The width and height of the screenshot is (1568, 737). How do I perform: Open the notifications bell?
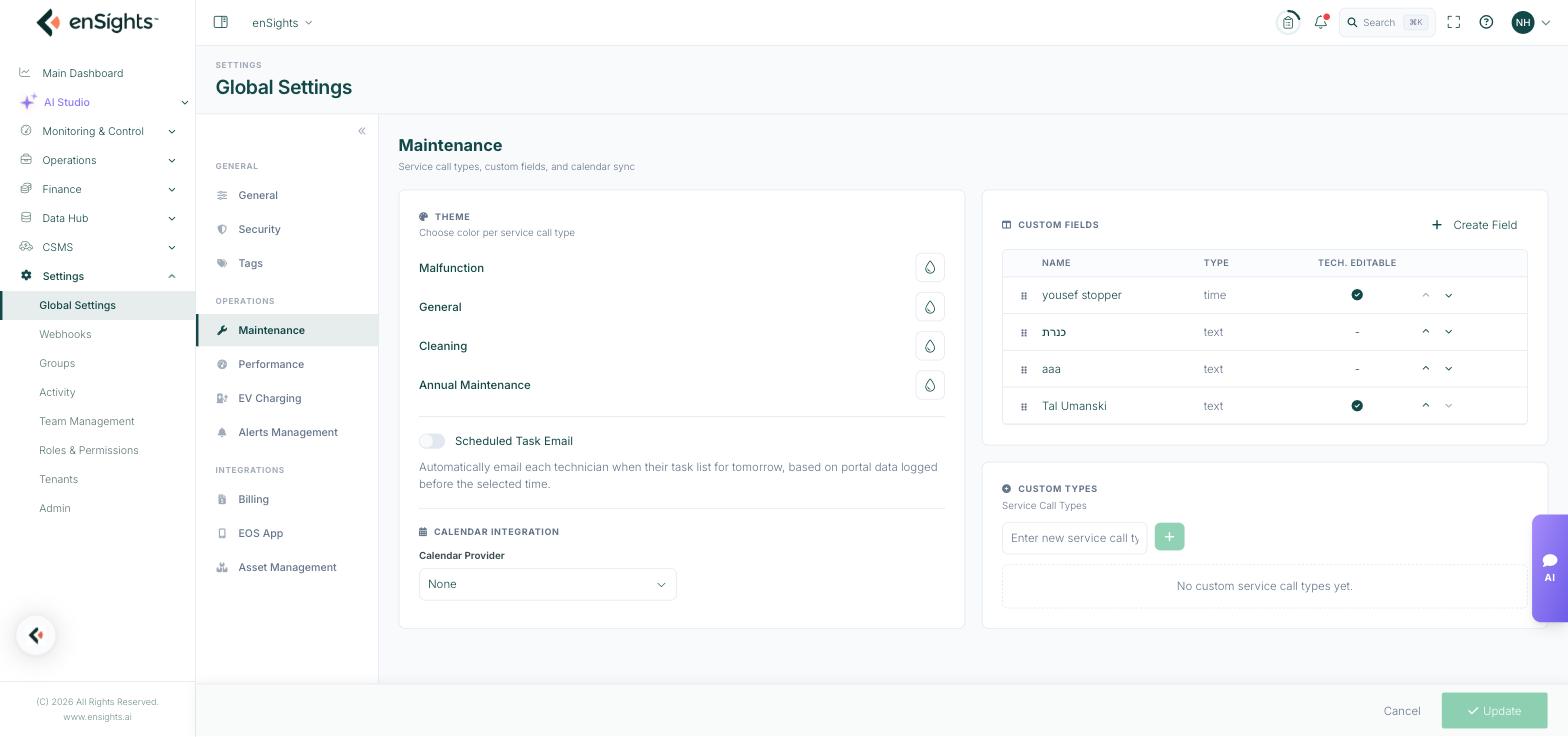1321,22
